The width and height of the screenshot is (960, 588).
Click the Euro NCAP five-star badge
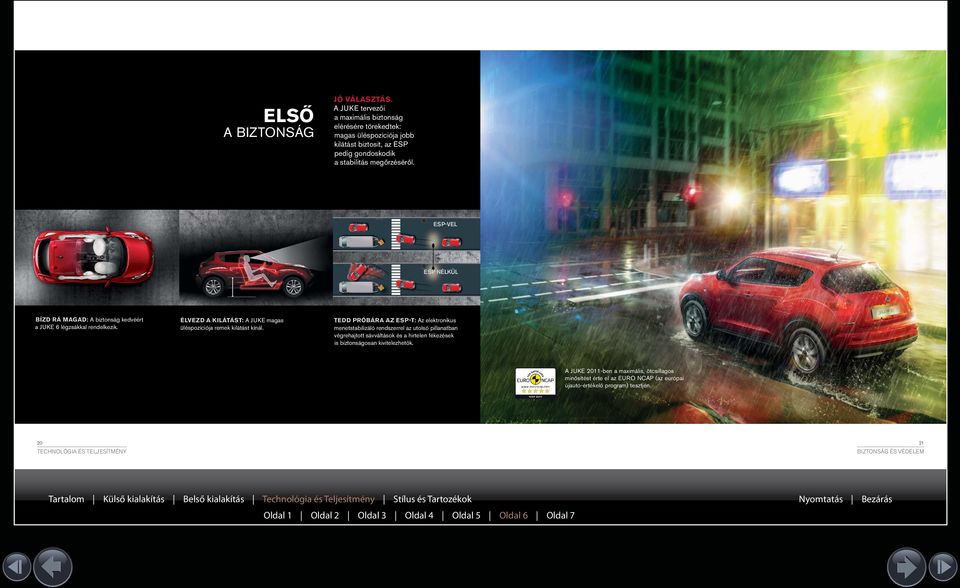pos(536,382)
